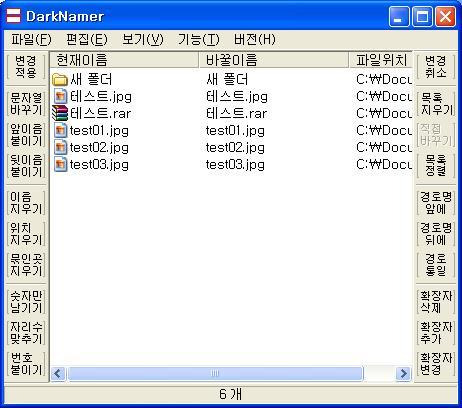The width and height of the screenshot is (462, 408).
Task: Sort by the 파일위치 column header
Action: pyautogui.click(x=381, y=60)
